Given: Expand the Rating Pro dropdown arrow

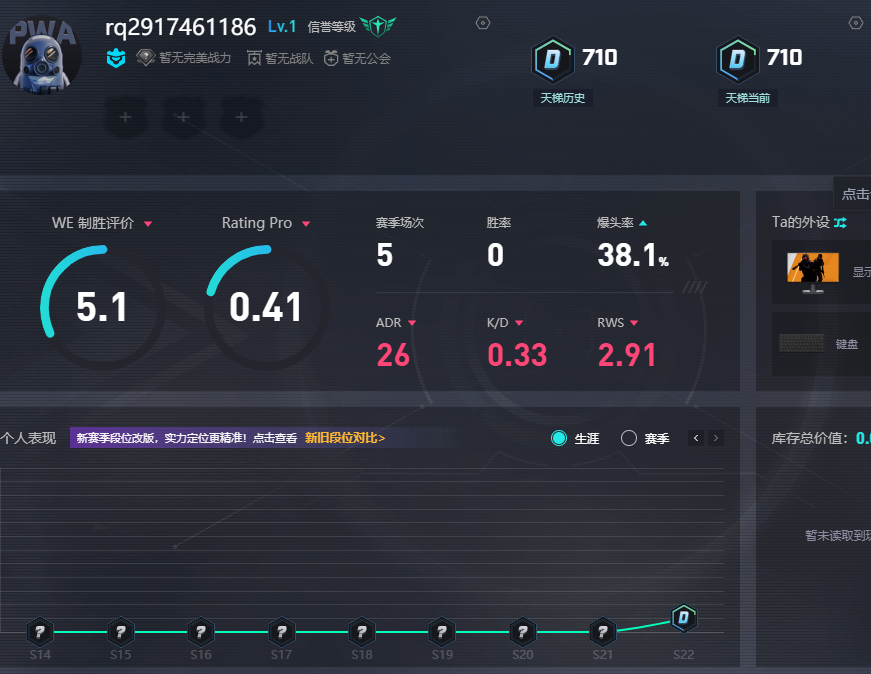Looking at the screenshot, I should click(306, 223).
